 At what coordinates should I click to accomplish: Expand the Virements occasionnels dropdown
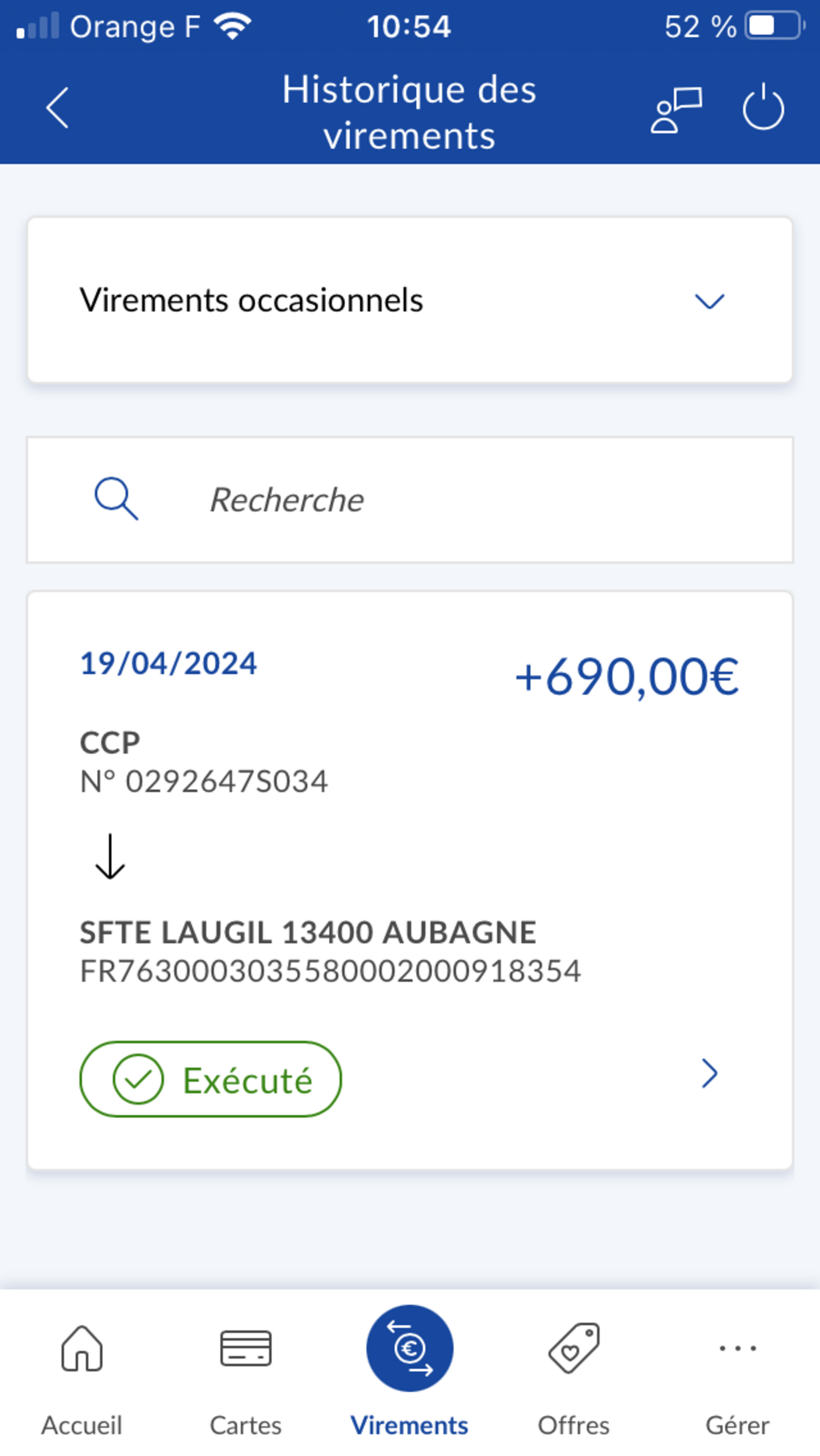(x=410, y=300)
